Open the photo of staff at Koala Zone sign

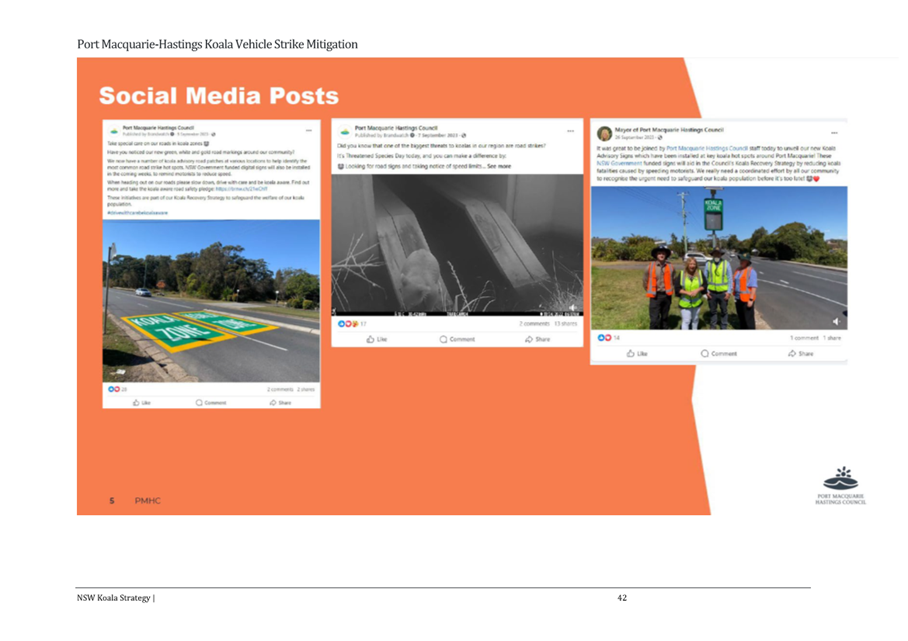coord(719,258)
